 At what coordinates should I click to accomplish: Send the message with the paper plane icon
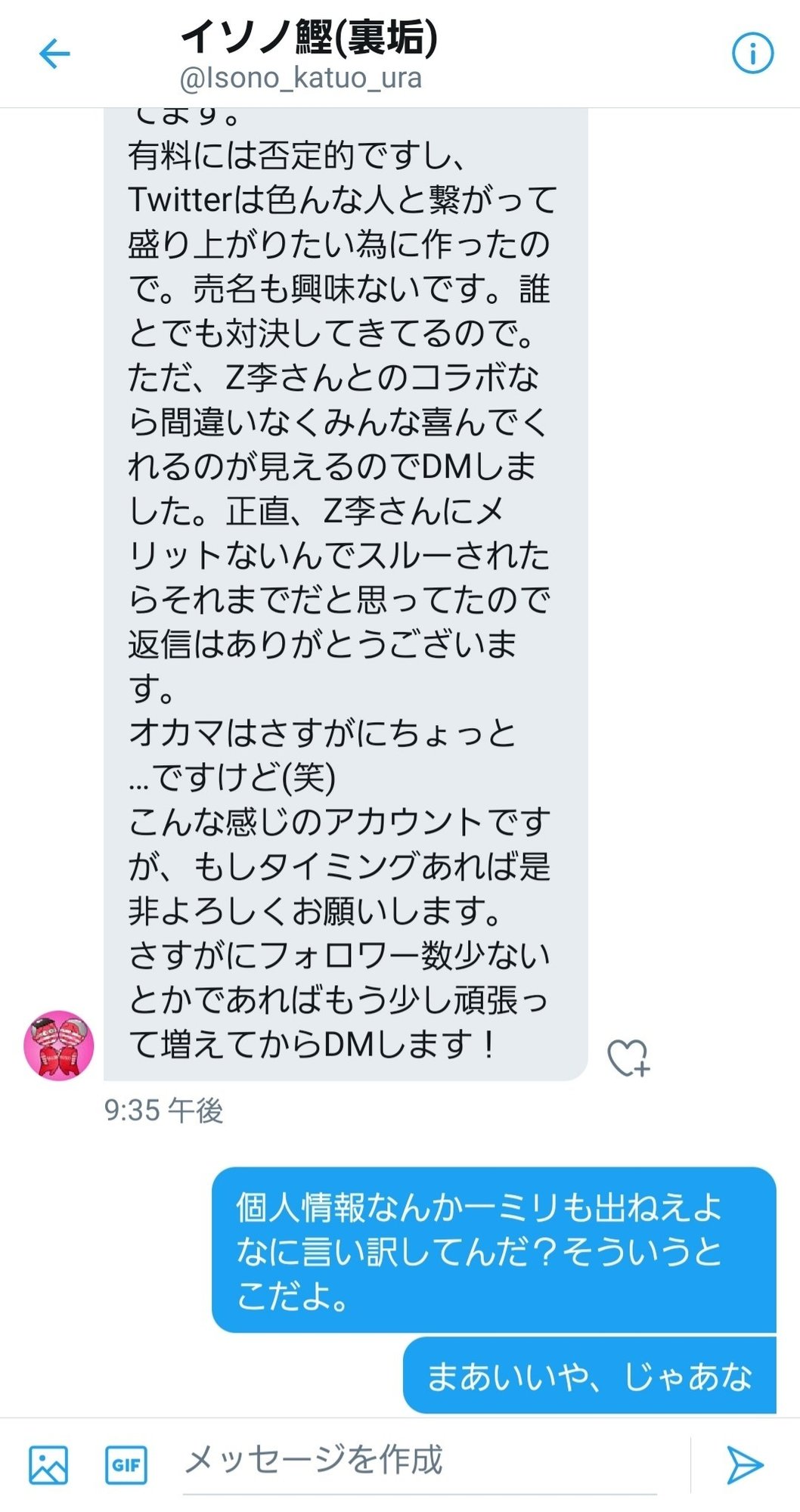(x=744, y=1464)
